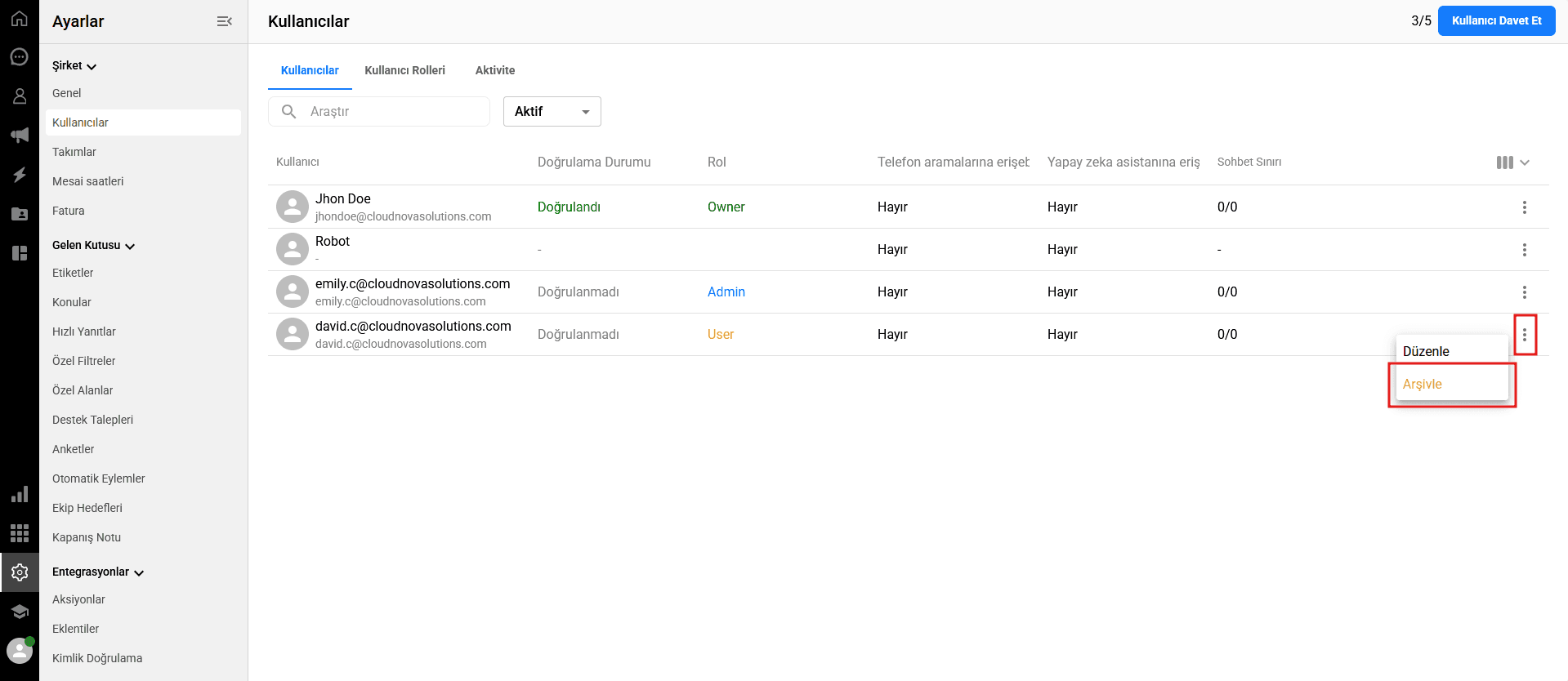Open the home icon in left rail
This screenshot has height=681, width=1568.
pyautogui.click(x=20, y=19)
